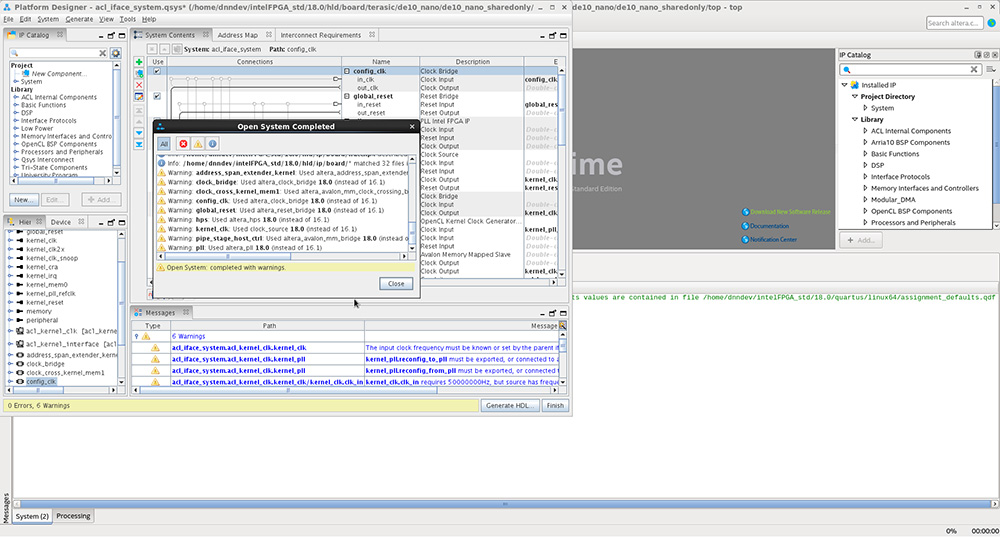Click the green plus add-component icon
Viewport: 1000px width, 537px height.
pos(139,62)
